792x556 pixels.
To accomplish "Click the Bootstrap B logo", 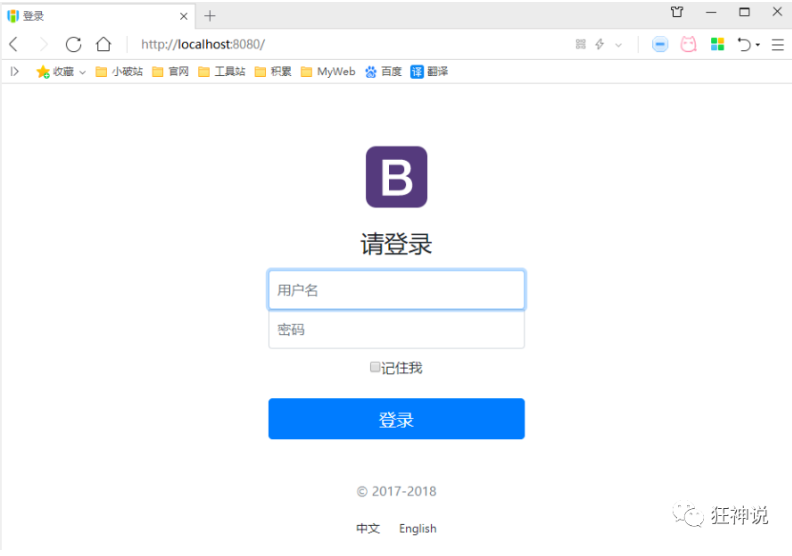I will [x=396, y=177].
